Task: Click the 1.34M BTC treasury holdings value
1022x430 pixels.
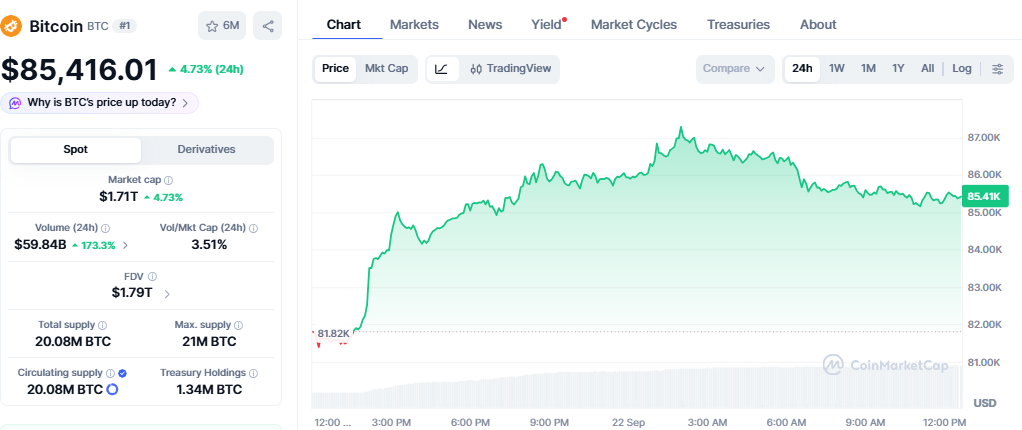Action: pos(209,390)
